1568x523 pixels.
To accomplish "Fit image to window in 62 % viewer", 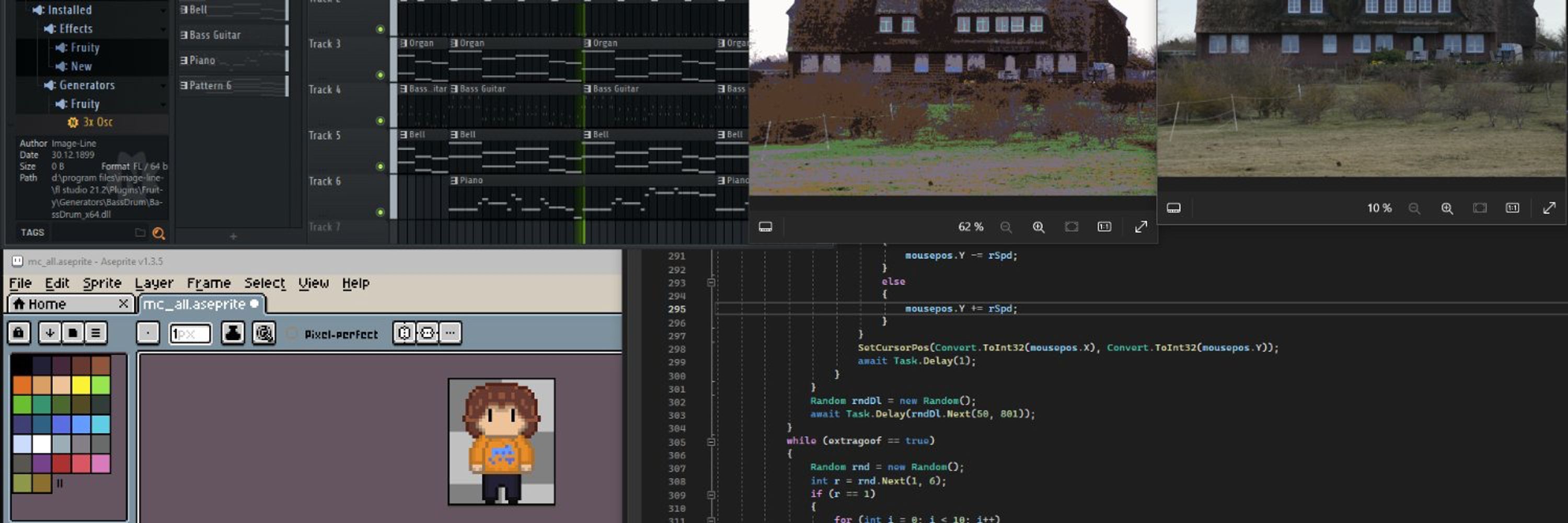I will pos(1071,227).
